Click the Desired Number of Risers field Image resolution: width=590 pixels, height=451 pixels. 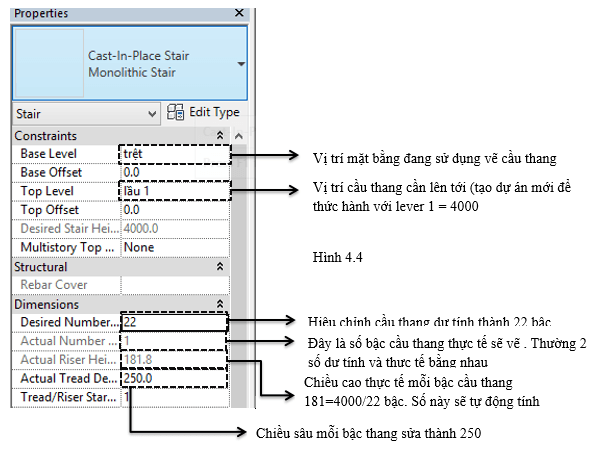174,322
